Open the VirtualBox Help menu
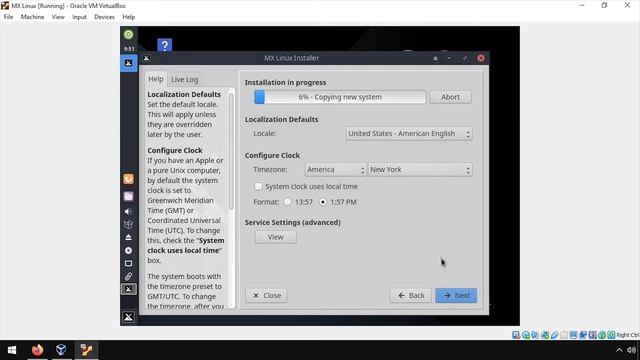Image resolution: width=640 pixels, height=360 pixels. tap(129, 17)
